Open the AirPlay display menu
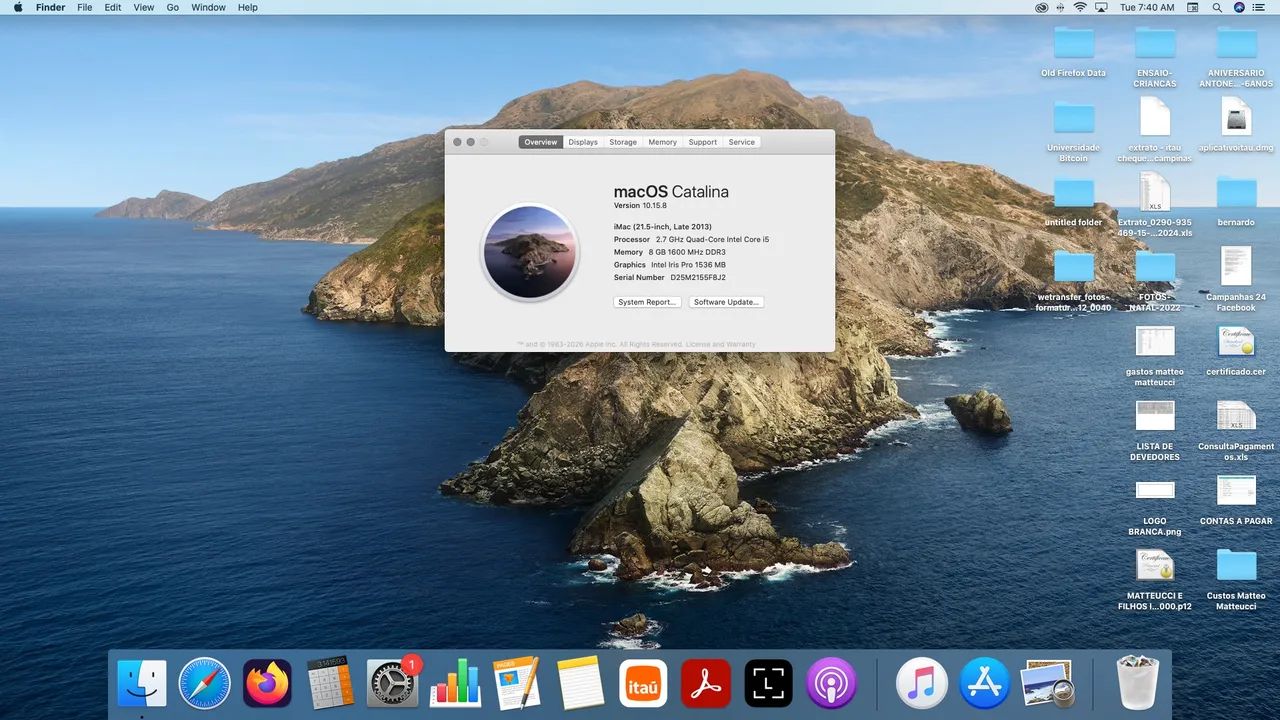 (1102, 7)
